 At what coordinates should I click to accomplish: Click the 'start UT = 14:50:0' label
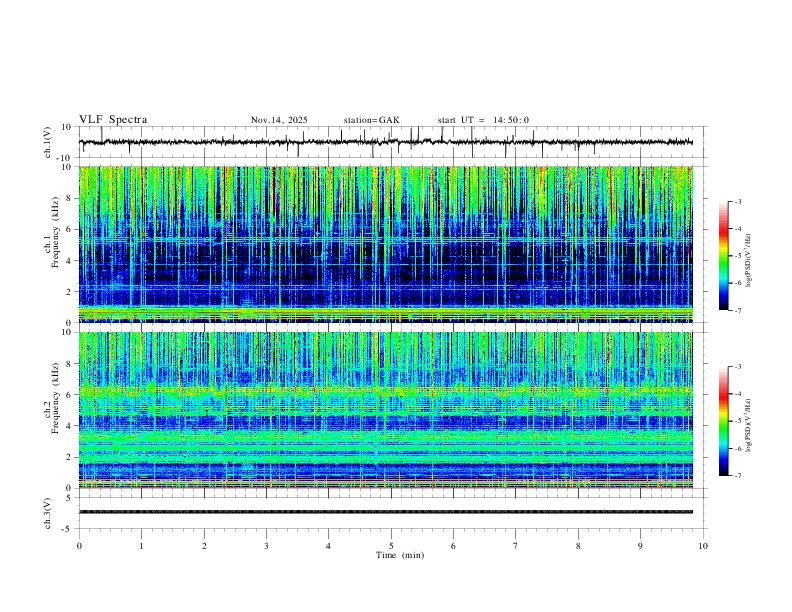(483, 120)
